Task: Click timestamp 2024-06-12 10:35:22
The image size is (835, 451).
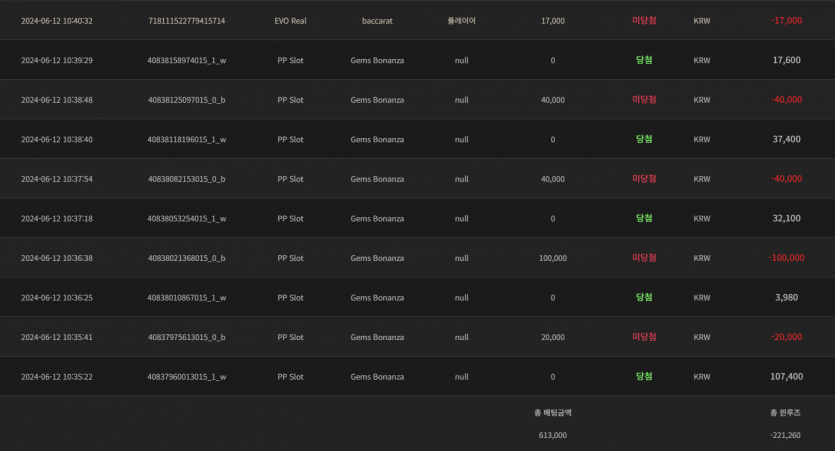Action: (56, 376)
